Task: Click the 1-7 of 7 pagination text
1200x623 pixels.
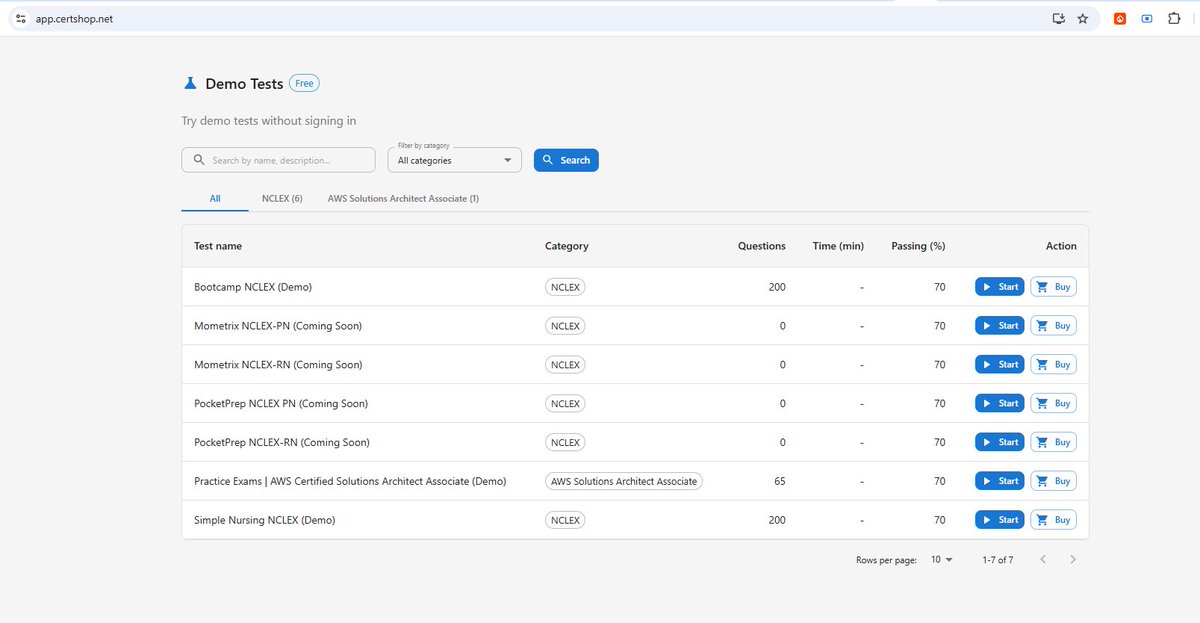Action: (x=998, y=560)
